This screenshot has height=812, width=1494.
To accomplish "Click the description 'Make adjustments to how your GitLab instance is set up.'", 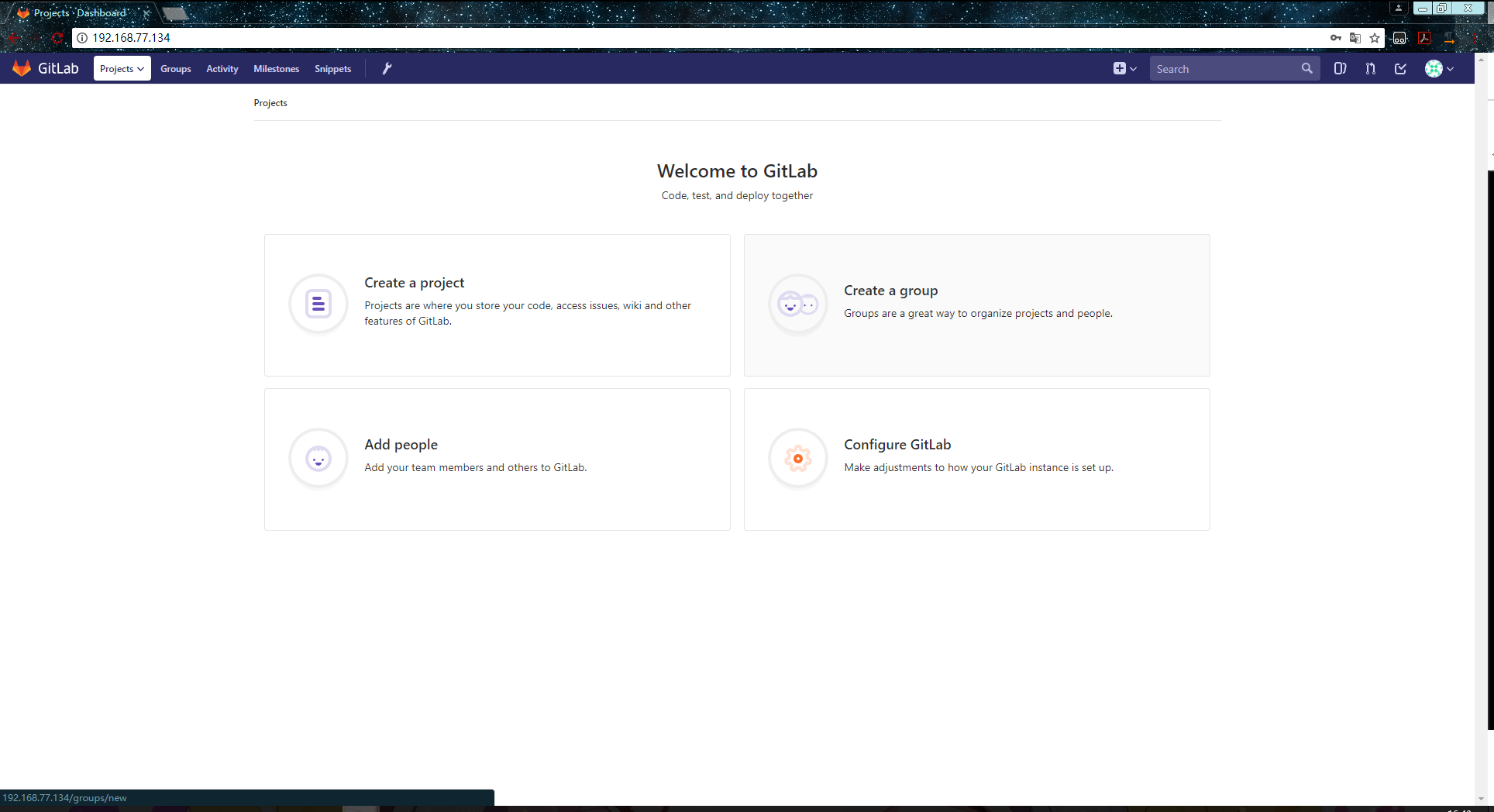I will (979, 467).
